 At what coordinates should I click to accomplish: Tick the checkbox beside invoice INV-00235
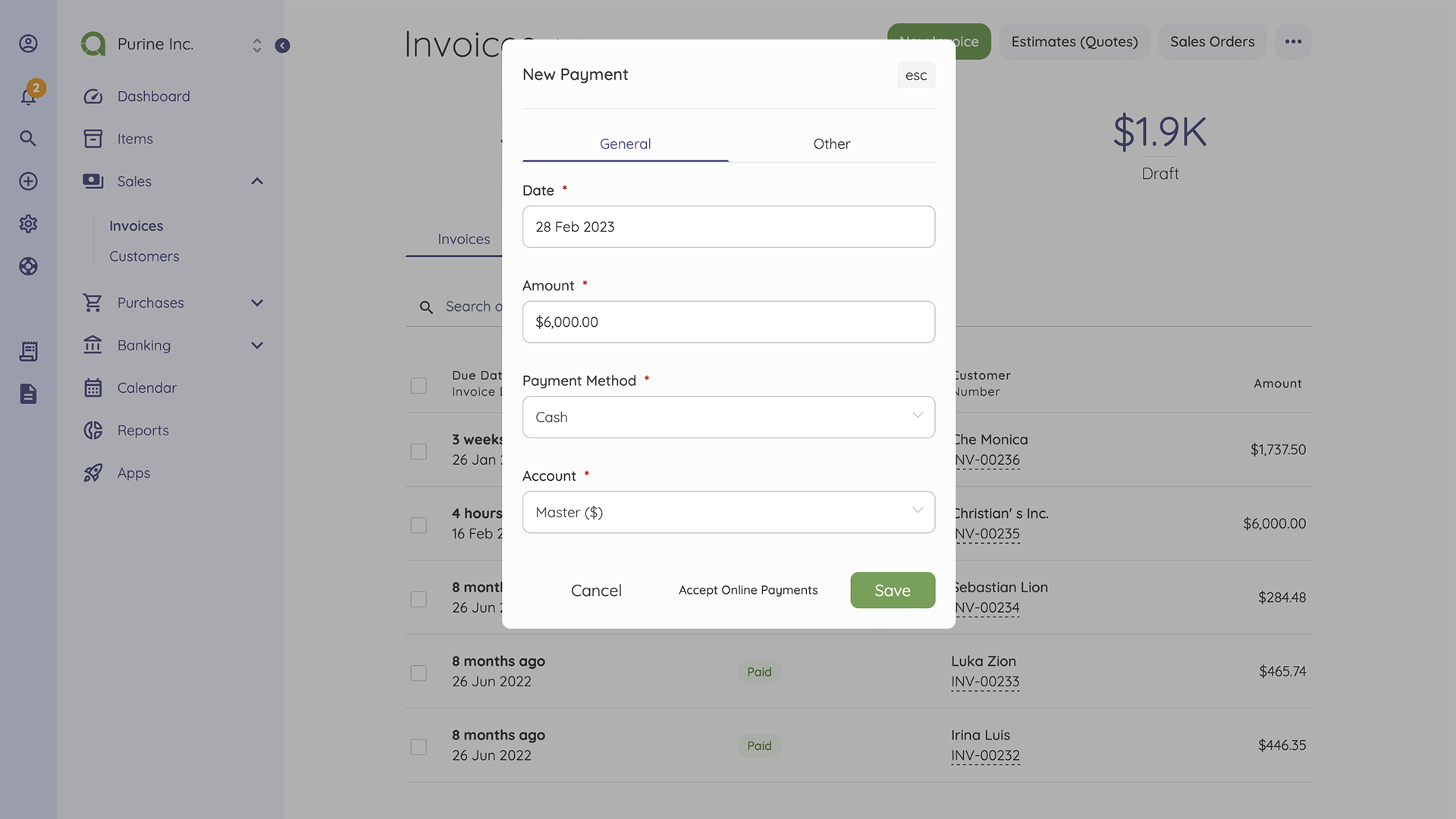(419, 525)
